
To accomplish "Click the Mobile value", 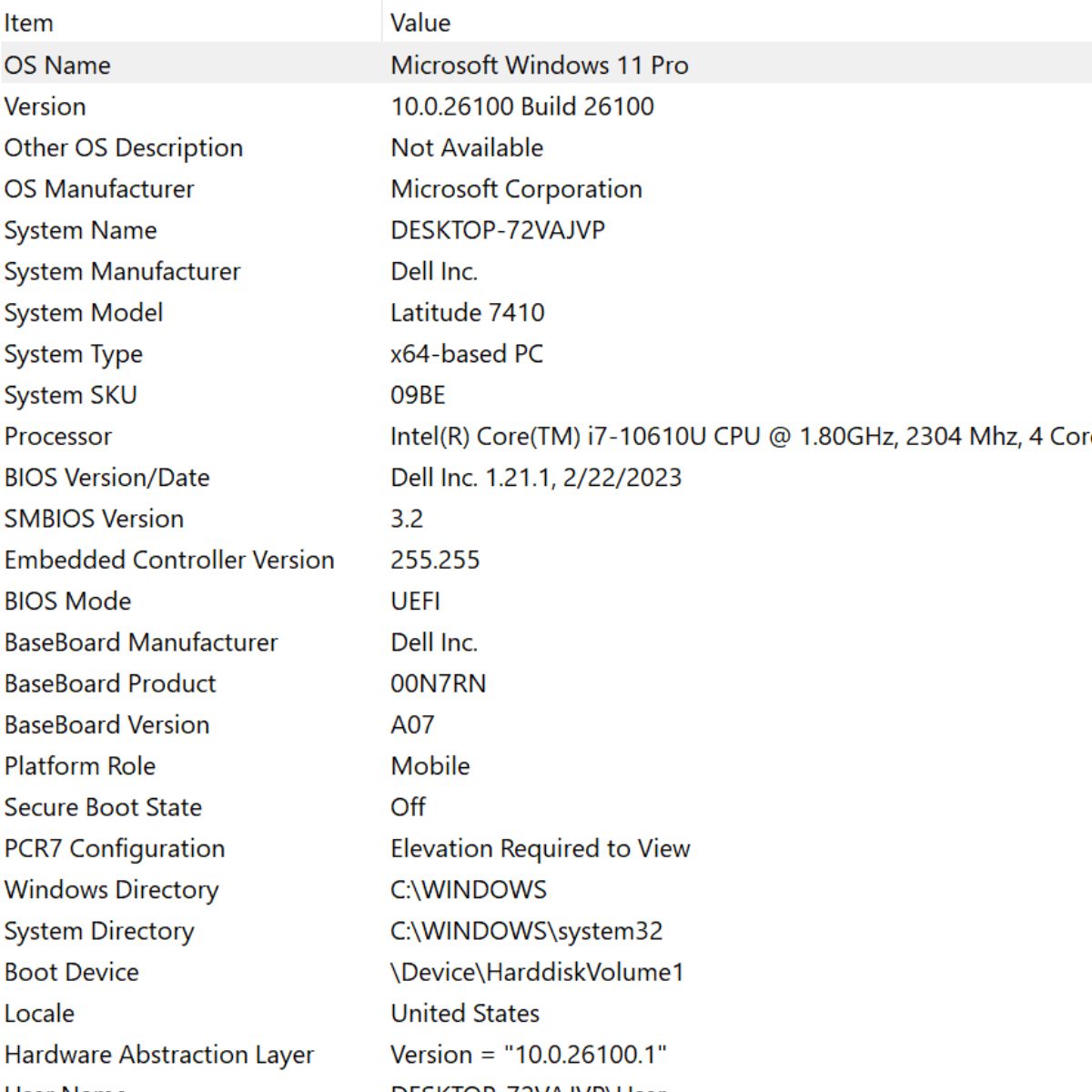I will [430, 766].
